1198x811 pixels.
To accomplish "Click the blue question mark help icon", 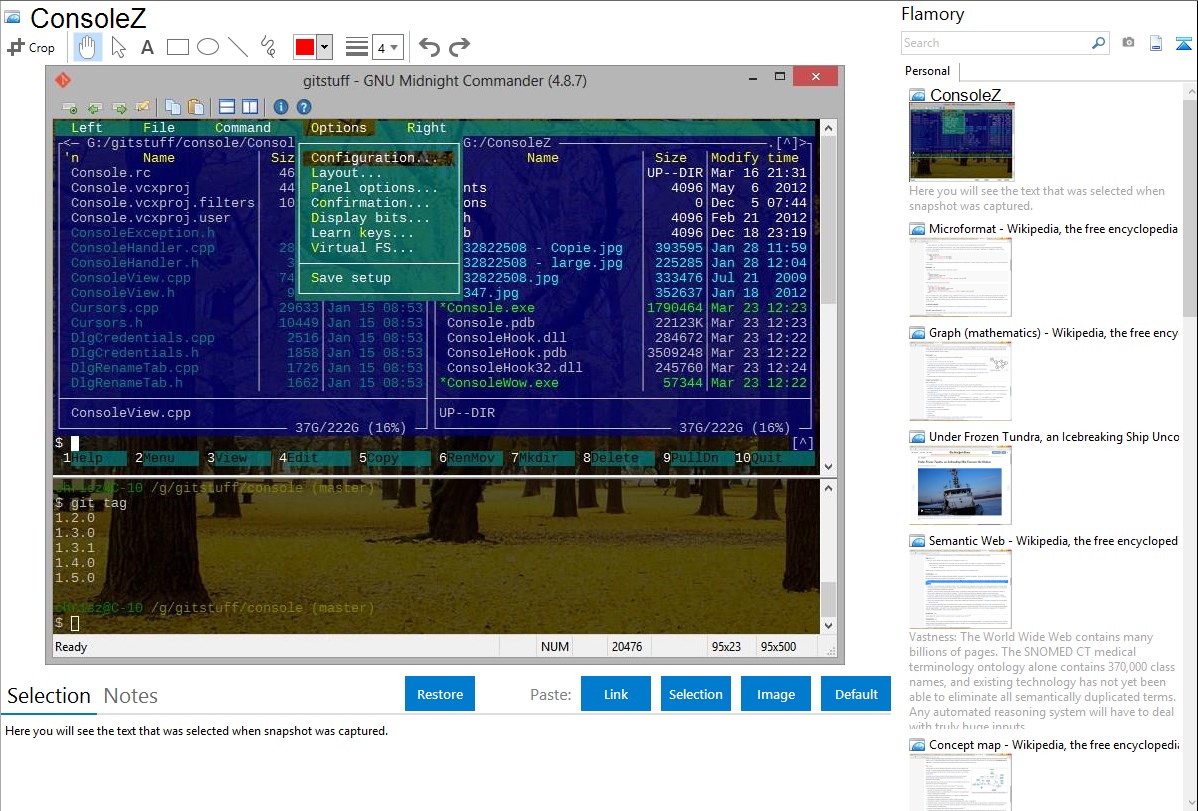I will point(303,107).
